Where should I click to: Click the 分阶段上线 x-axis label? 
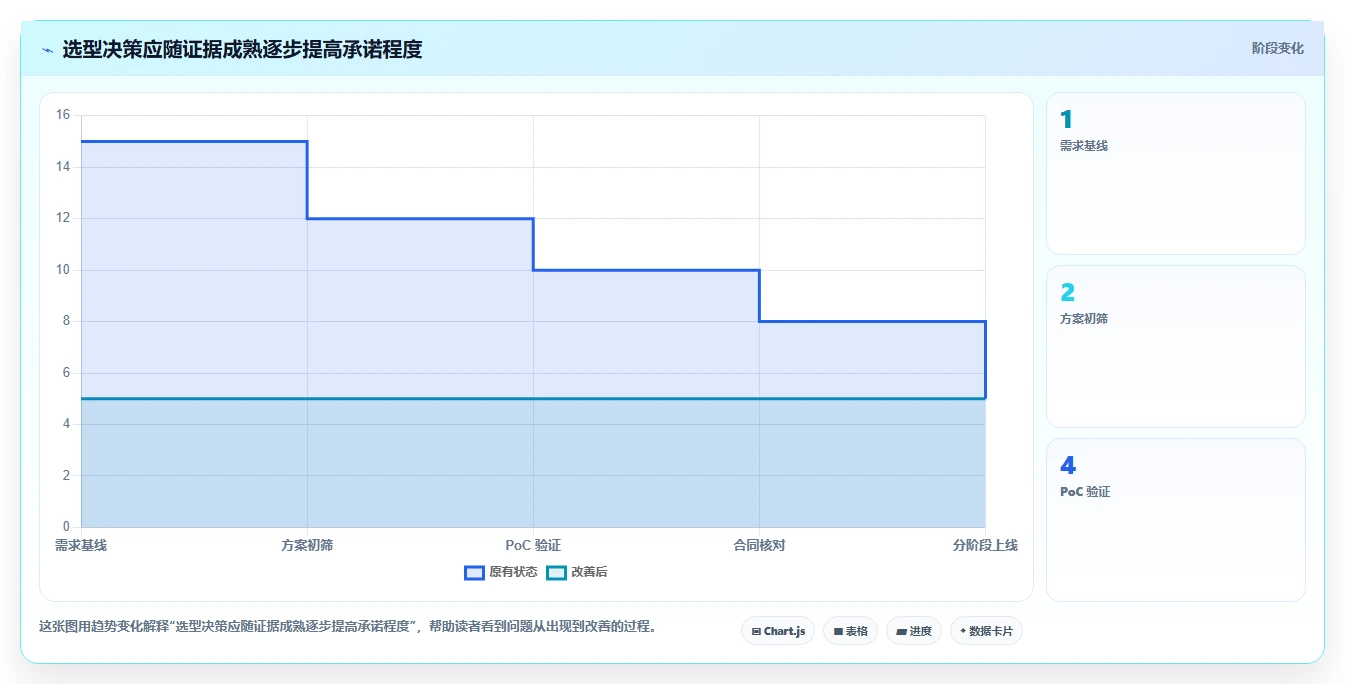click(985, 545)
